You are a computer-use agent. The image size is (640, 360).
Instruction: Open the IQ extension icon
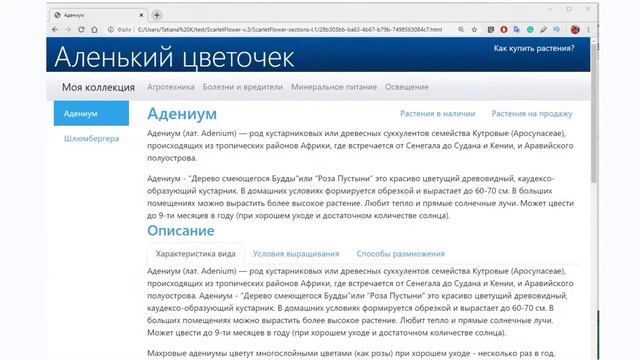tap(556, 29)
